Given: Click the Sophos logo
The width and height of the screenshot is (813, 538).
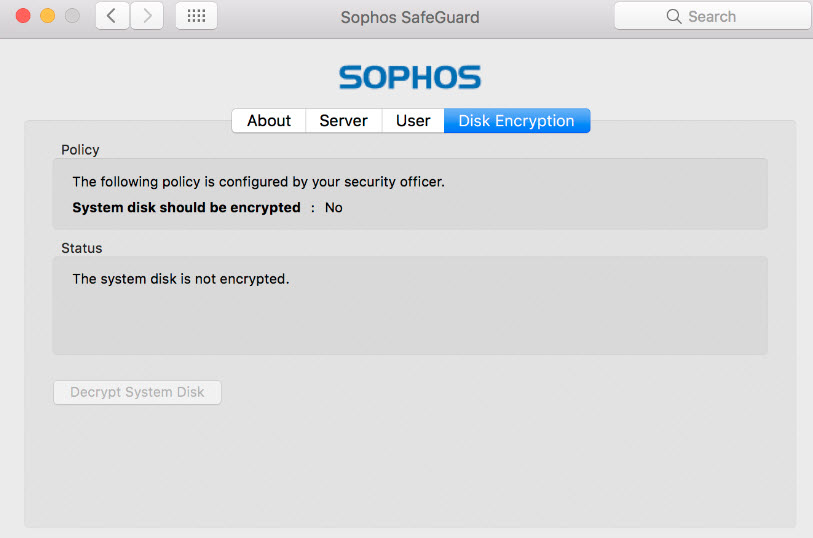Looking at the screenshot, I should pyautogui.click(x=410, y=77).
